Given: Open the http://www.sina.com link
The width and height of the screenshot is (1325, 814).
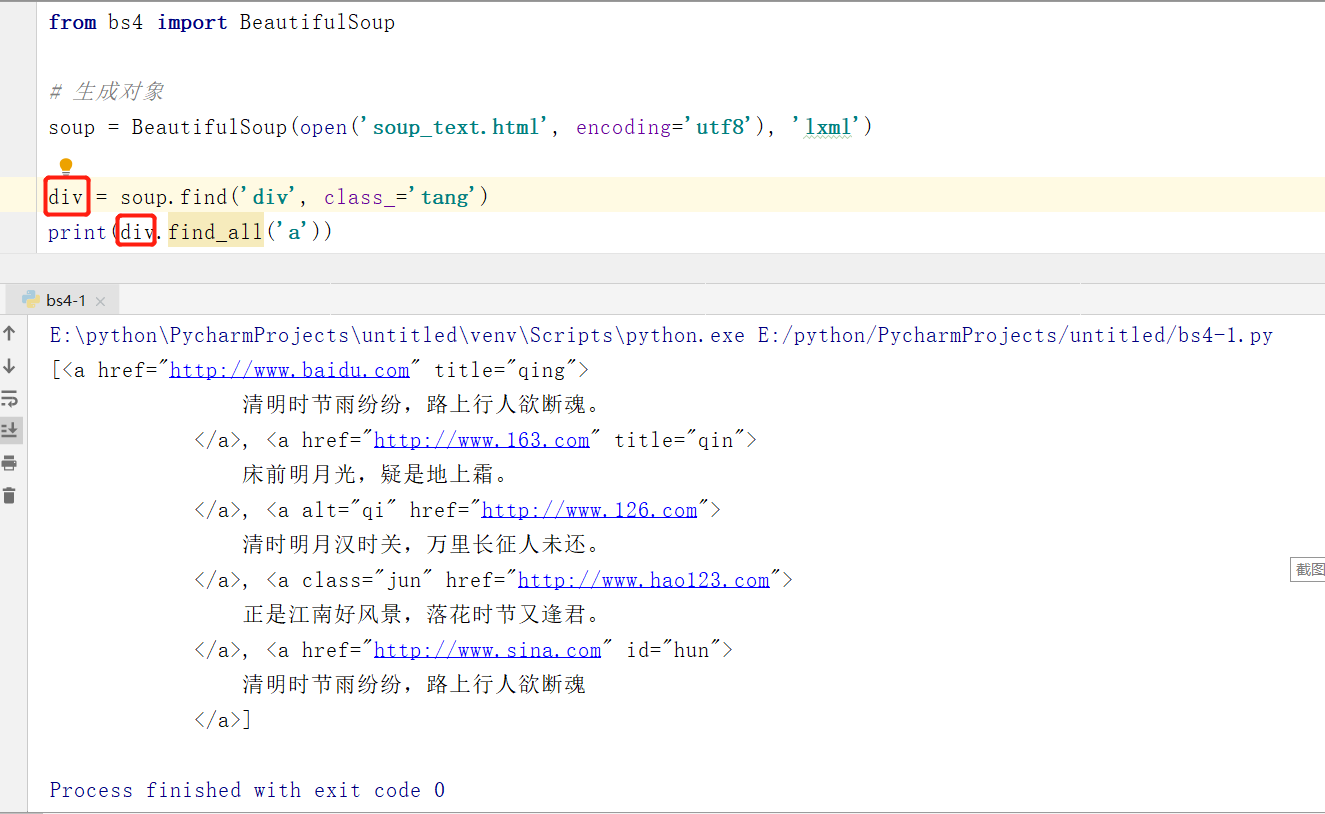Looking at the screenshot, I should point(488,651).
